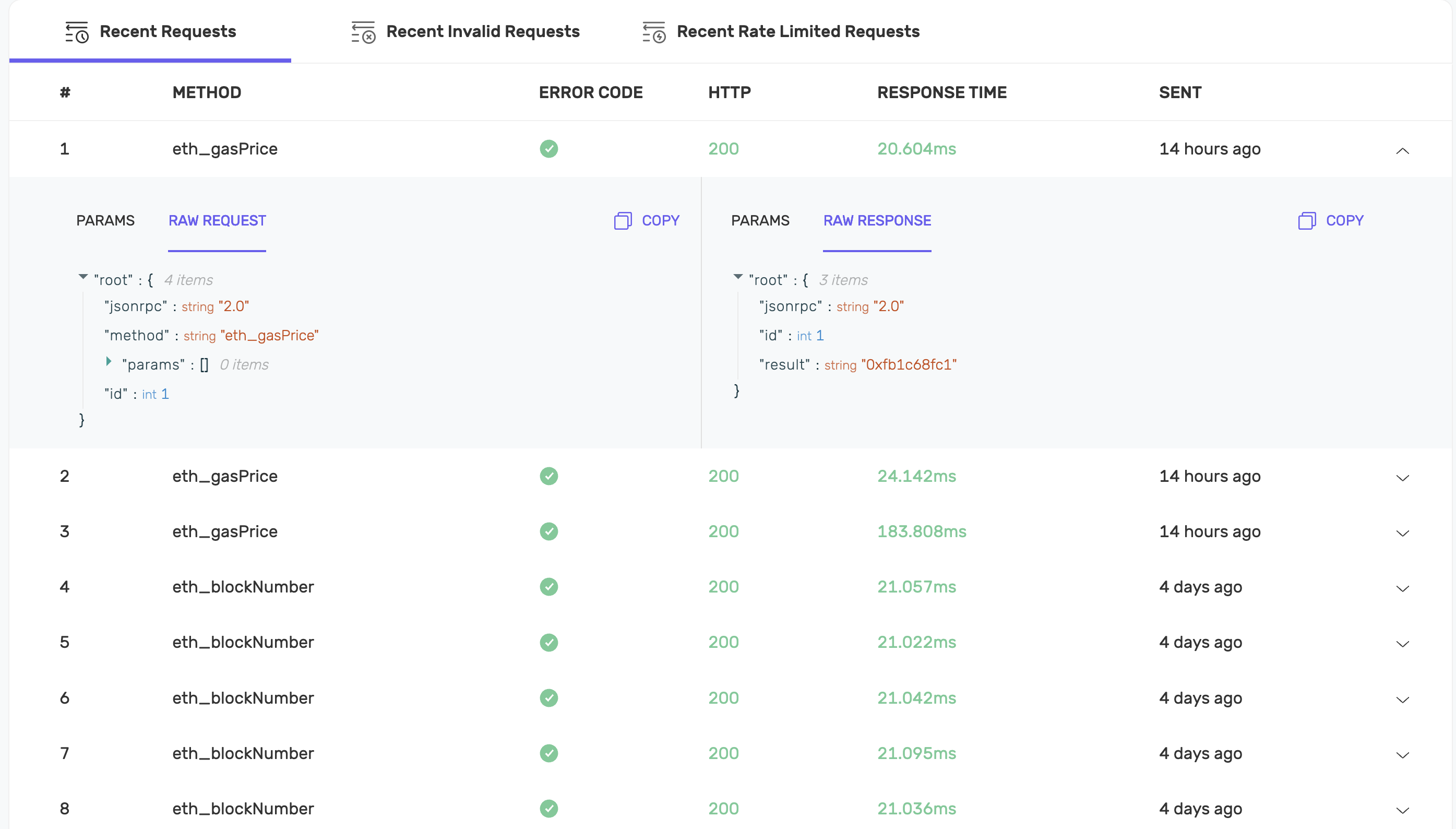Collapse the request "root" JSON tree triangle

[x=83, y=277]
